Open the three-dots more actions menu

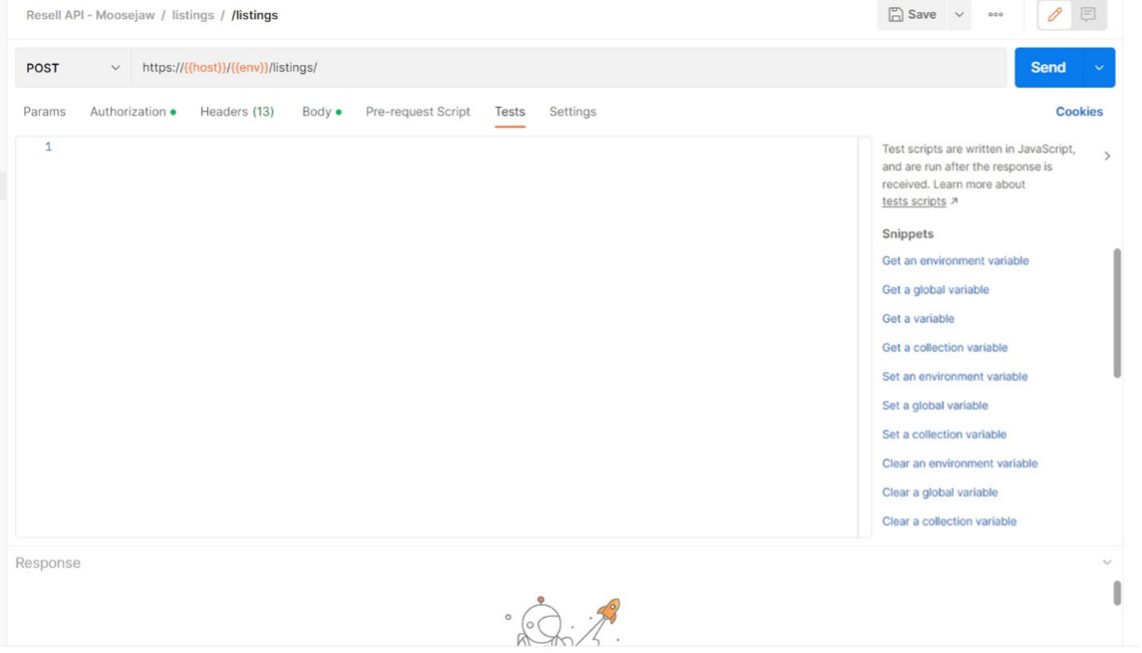(x=995, y=15)
